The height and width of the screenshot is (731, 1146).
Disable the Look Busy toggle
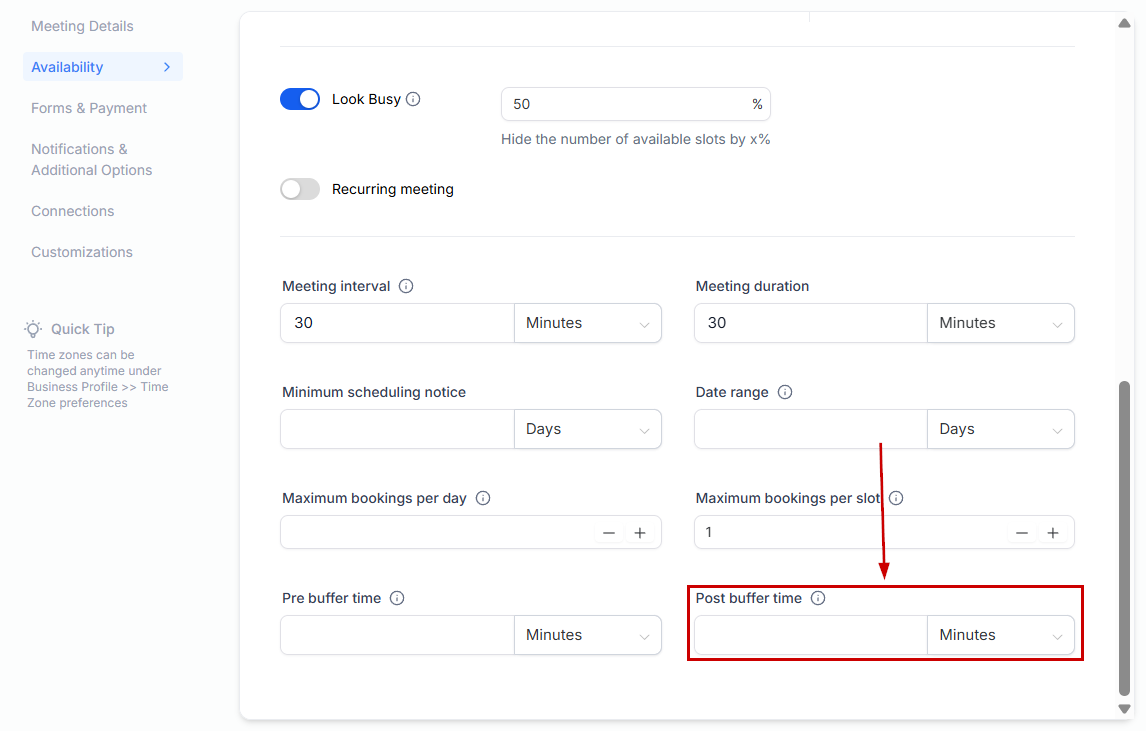300,99
